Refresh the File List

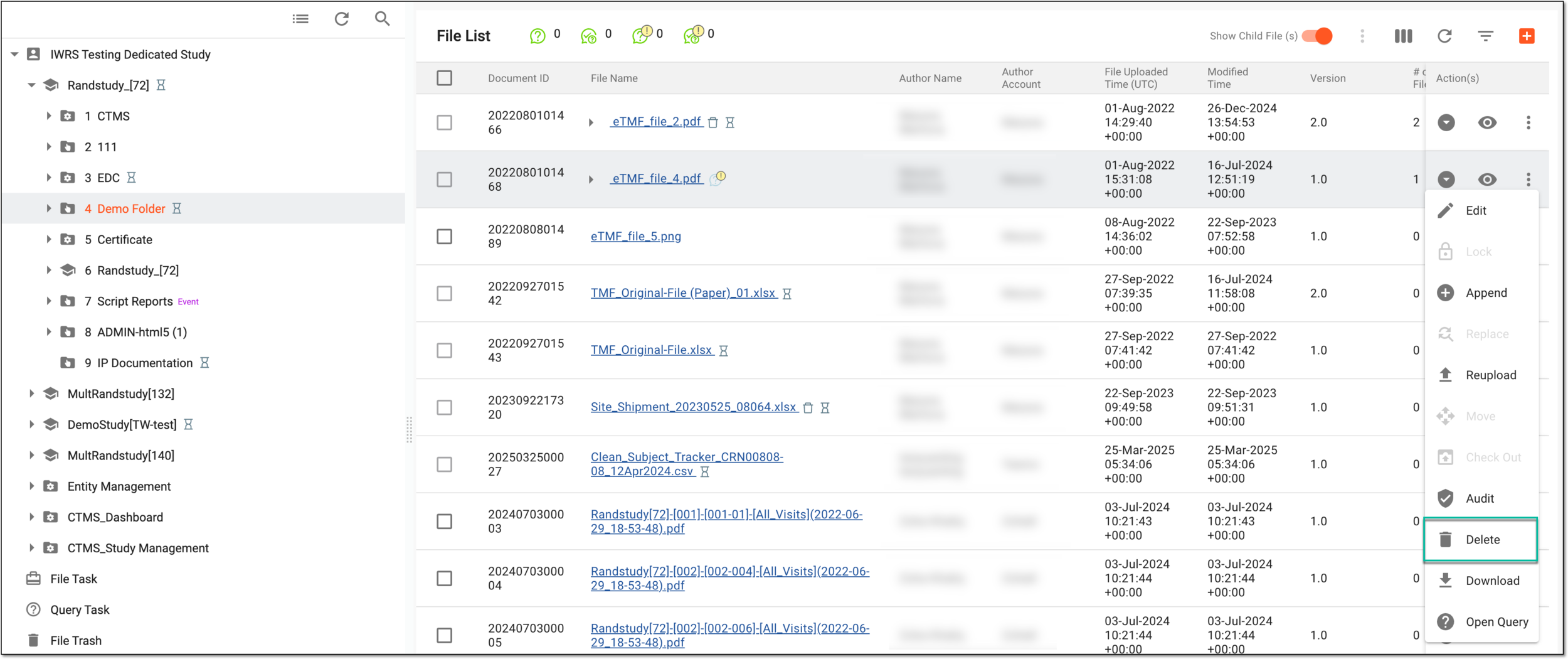pos(1444,36)
